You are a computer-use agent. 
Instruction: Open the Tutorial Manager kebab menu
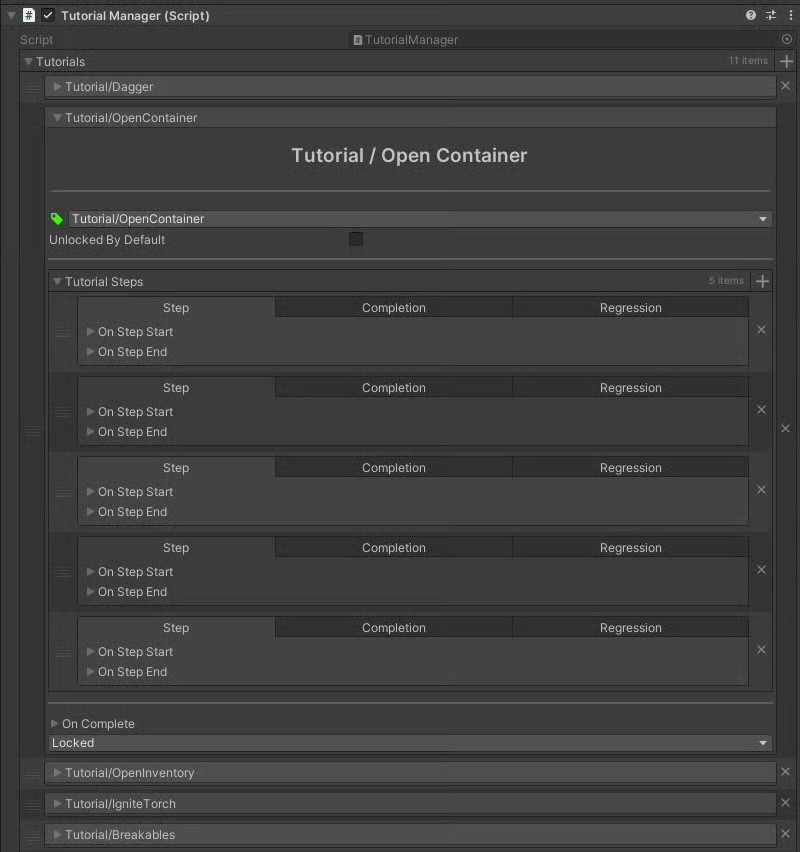[790, 15]
